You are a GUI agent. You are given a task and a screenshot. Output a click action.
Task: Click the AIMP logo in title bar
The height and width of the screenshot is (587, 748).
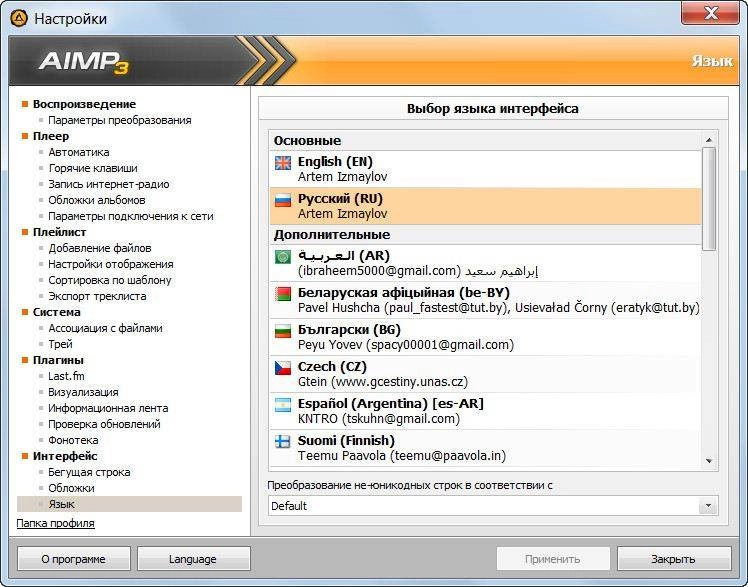[x=19, y=19]
